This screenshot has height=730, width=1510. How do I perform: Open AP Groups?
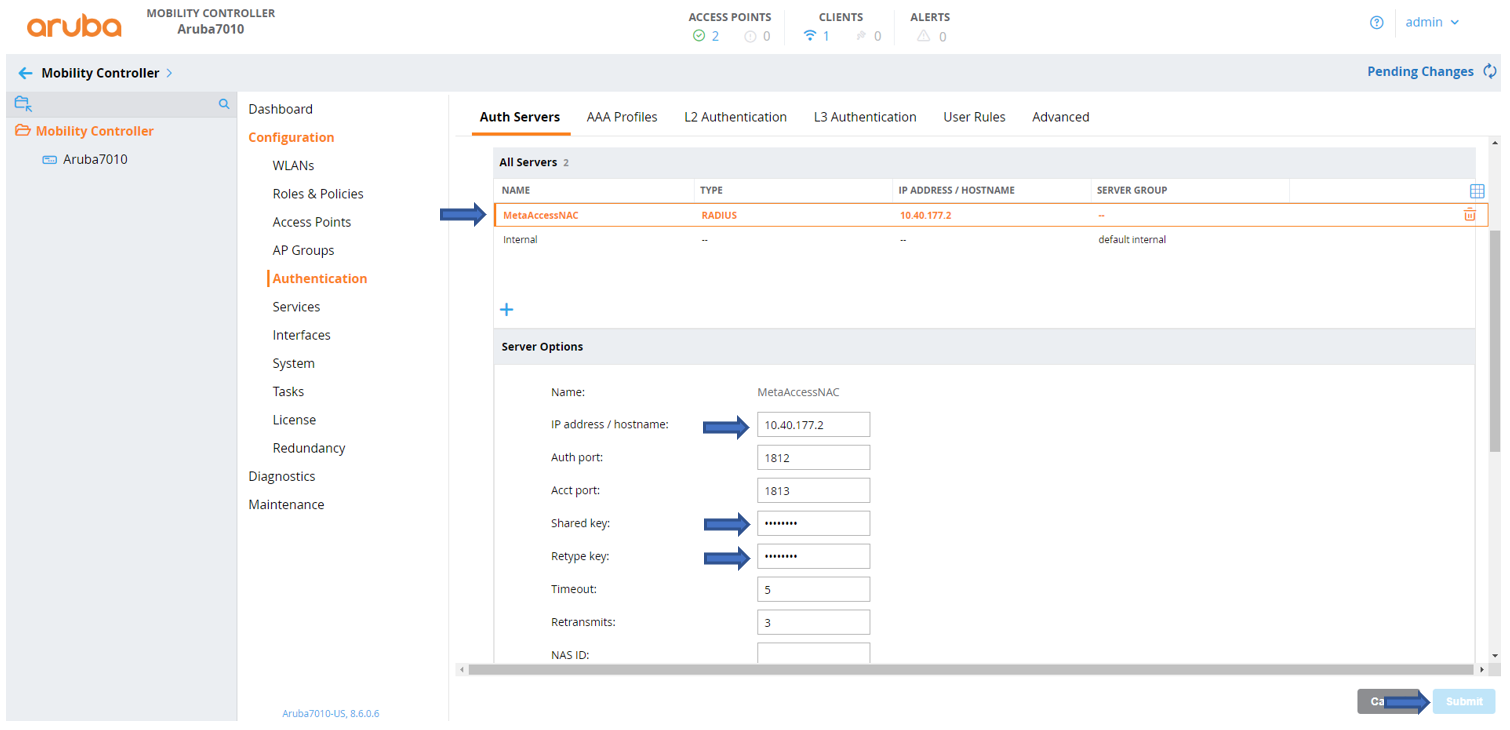coord(303,250)
